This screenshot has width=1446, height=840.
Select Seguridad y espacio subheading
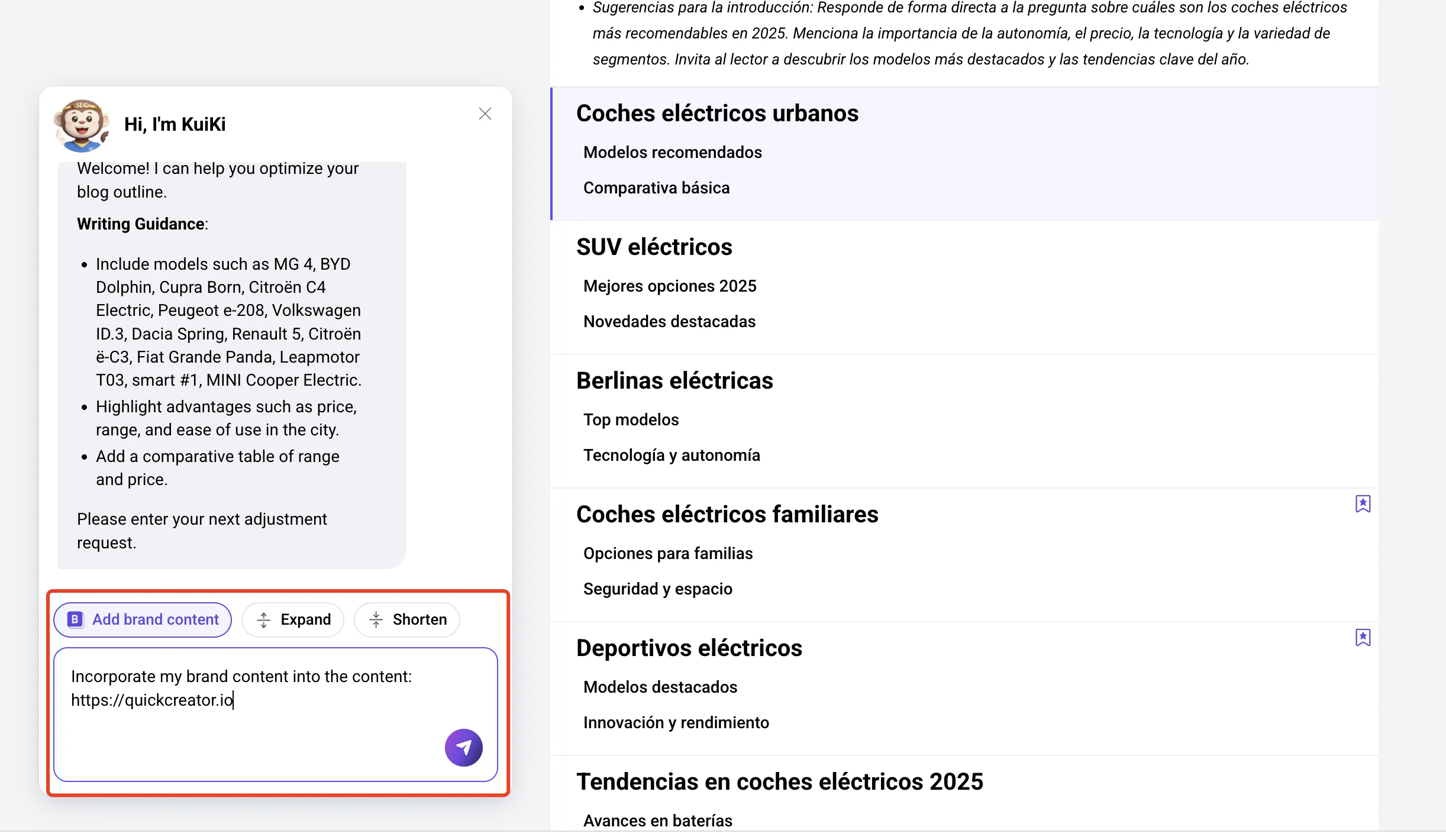coord(658,589)
